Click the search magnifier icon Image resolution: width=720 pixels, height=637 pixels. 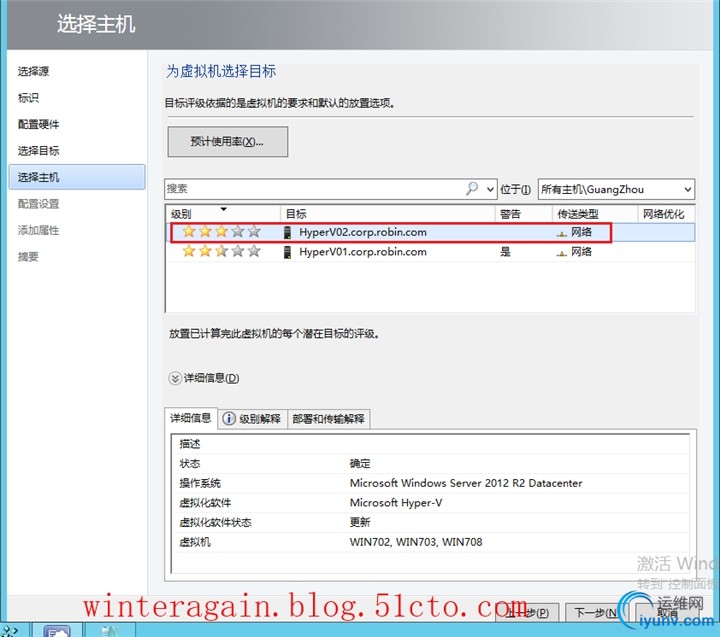coord(472,188)
